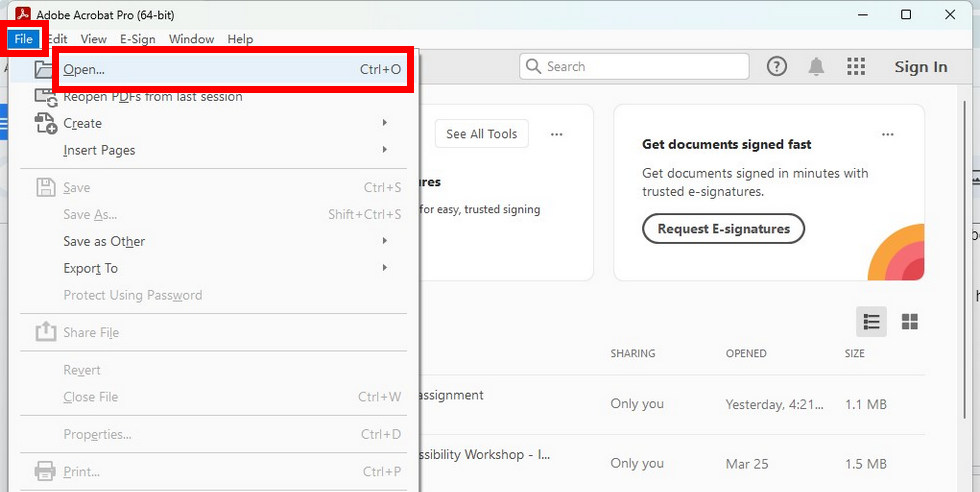Viewport: 980px width, 492px height.
Task: Expand the Insert Pages submenu
Action: 212,150
